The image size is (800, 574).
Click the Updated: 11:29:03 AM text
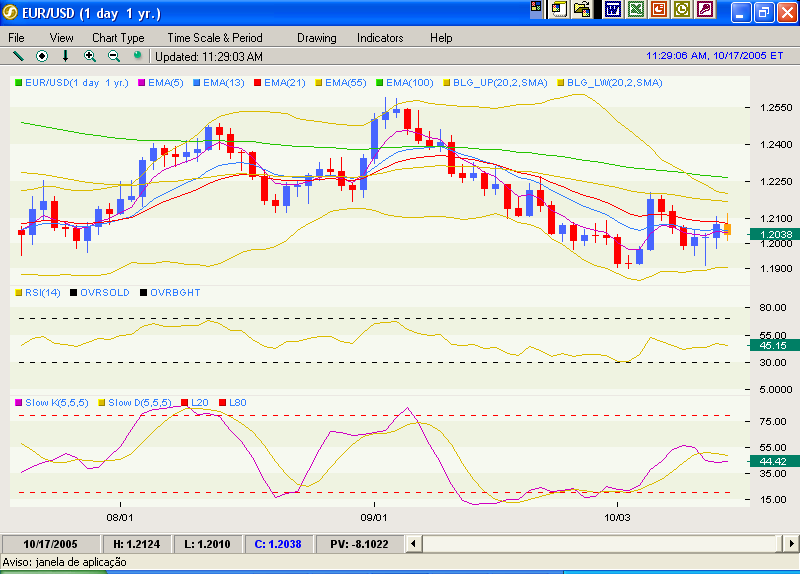[209, 57]
